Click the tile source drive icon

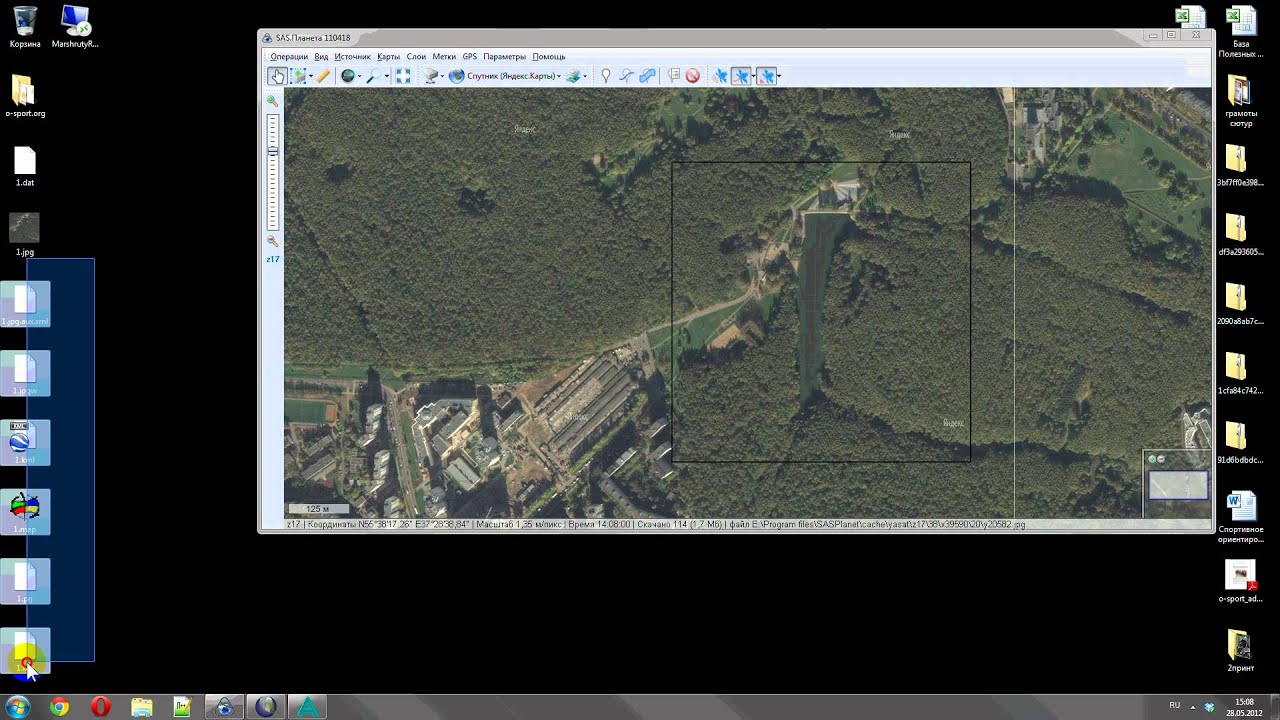click(431, 76)
